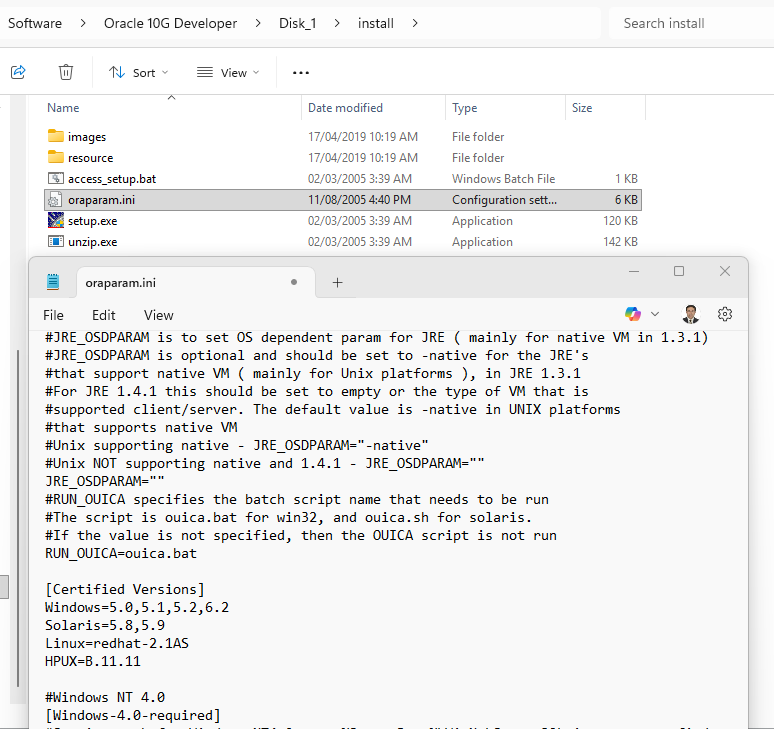
Task: Click the user account profile picture
Action: pos(690,314)
